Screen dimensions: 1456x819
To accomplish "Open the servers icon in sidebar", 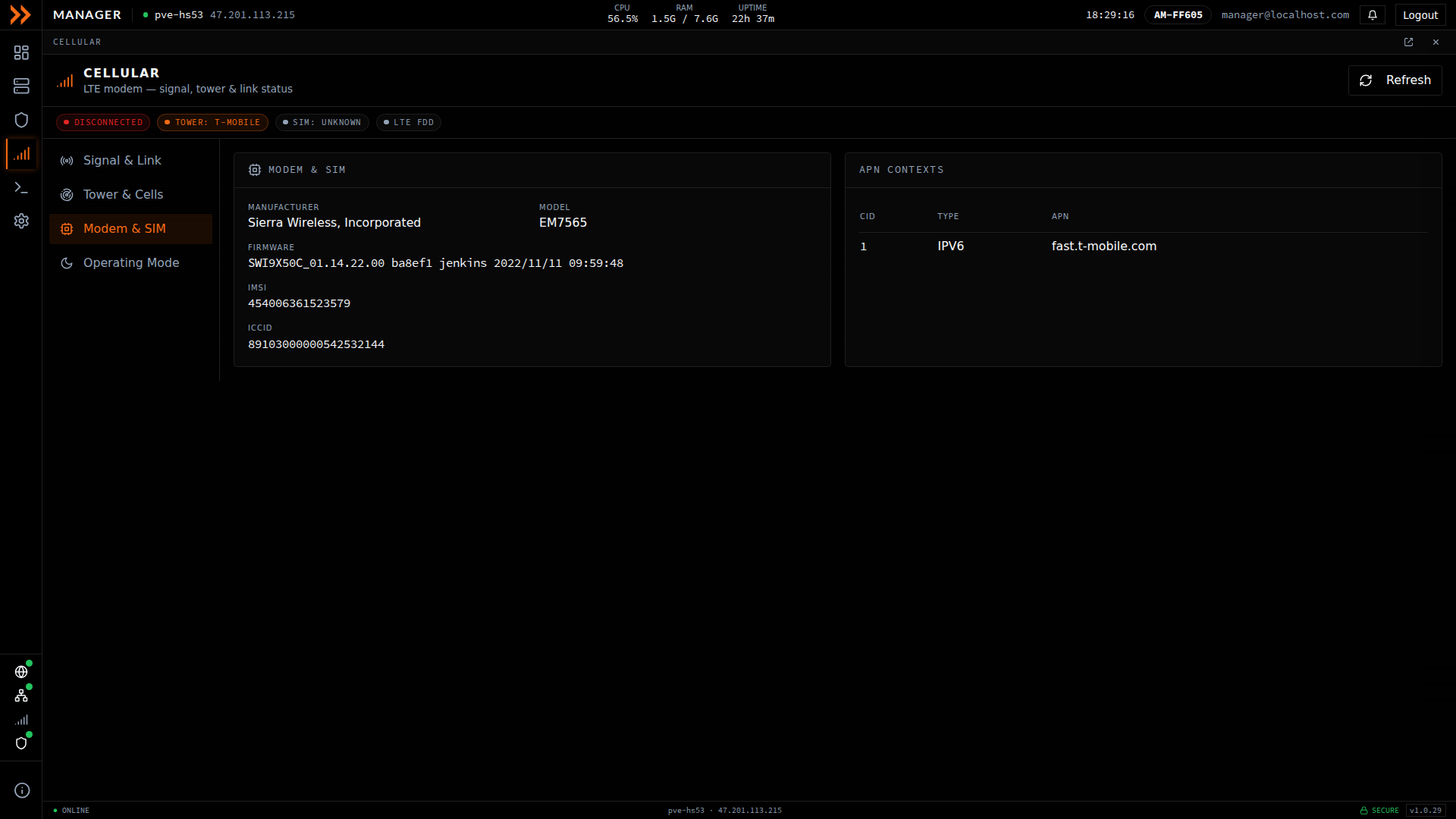I will [x=21, y=86].
